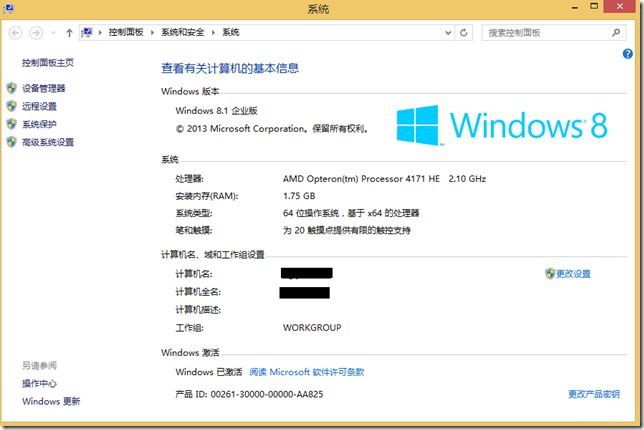Select 系统 breadcrumb
644x430 pixels.
click(231, 32)
